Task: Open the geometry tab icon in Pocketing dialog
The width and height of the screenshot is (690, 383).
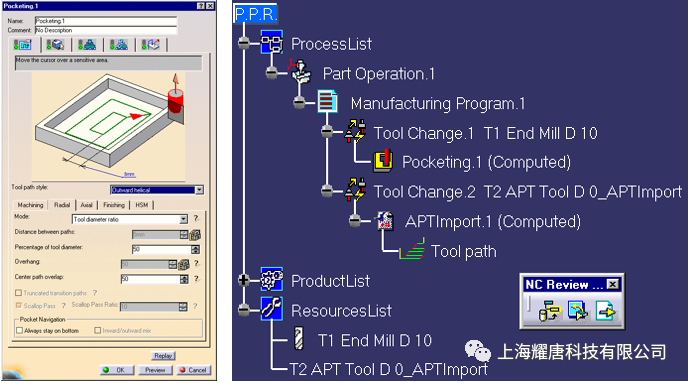Action: 55,44
